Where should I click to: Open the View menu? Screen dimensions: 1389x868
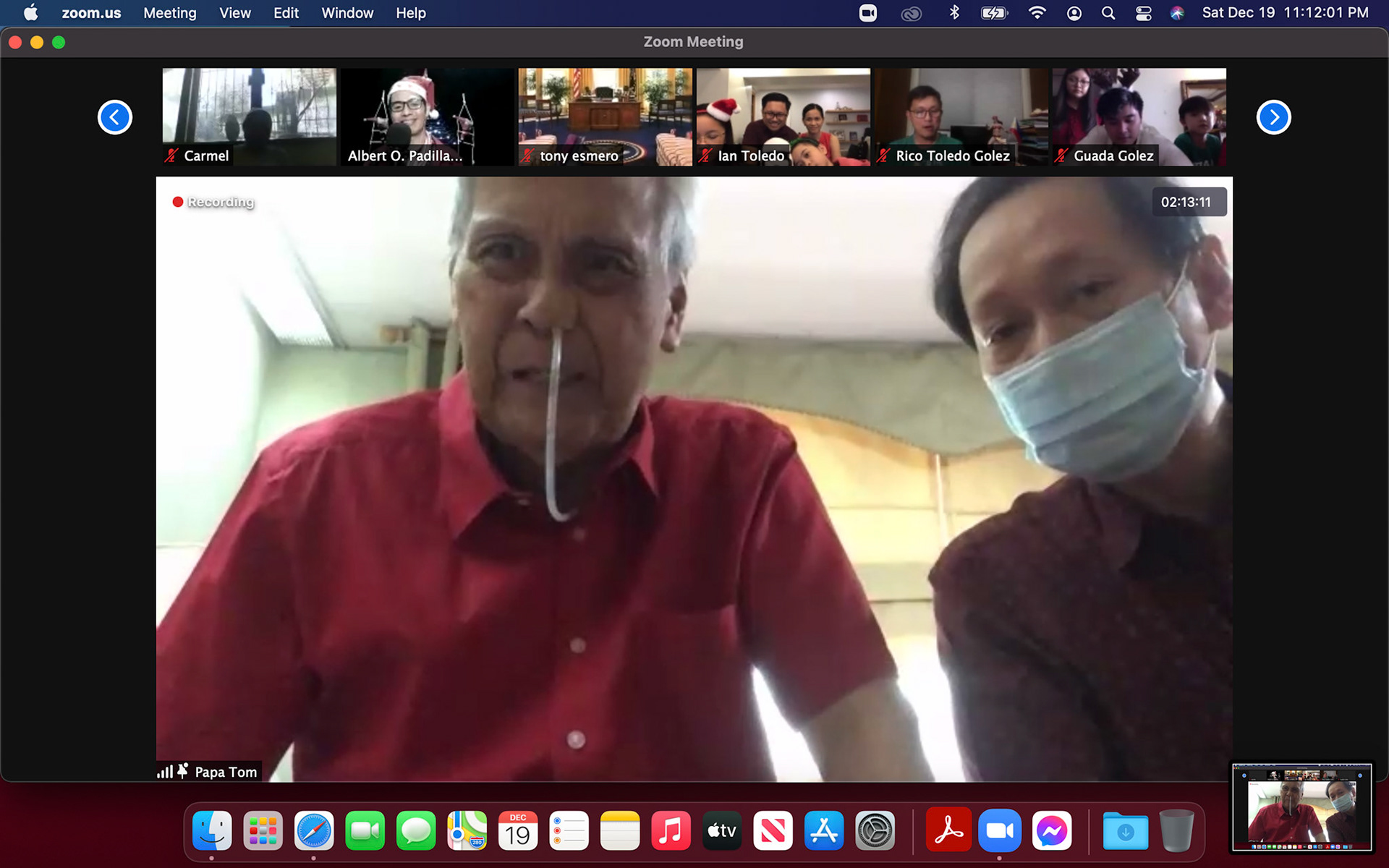(234, 13)
